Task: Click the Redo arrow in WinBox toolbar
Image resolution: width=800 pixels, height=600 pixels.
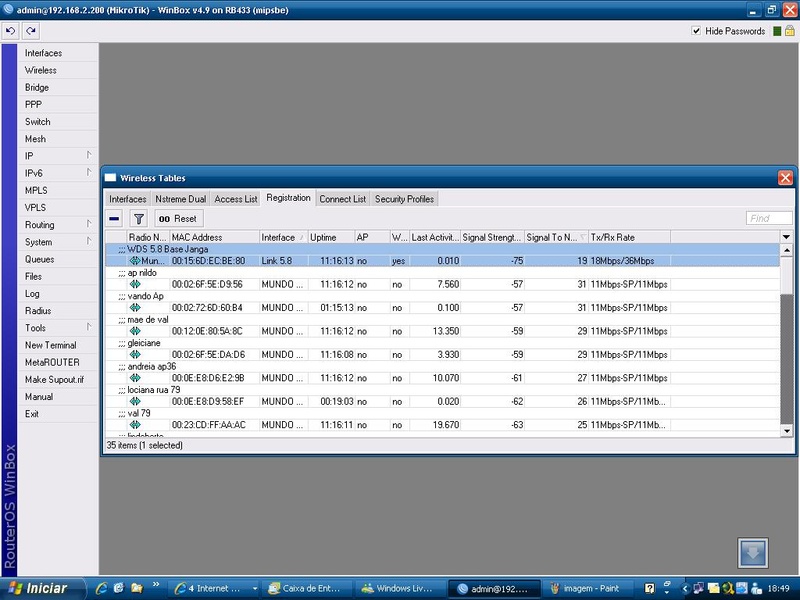Action: (x=31, y=31)
